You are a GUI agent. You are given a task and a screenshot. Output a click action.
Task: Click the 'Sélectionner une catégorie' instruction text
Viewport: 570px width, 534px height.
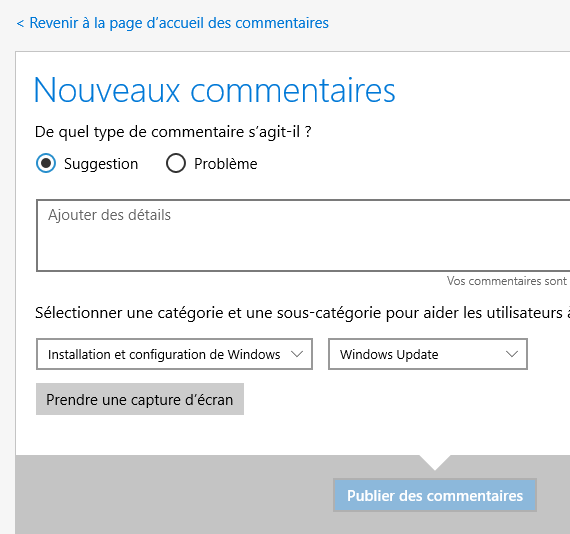pyautogui.click(x=302, y=313)
